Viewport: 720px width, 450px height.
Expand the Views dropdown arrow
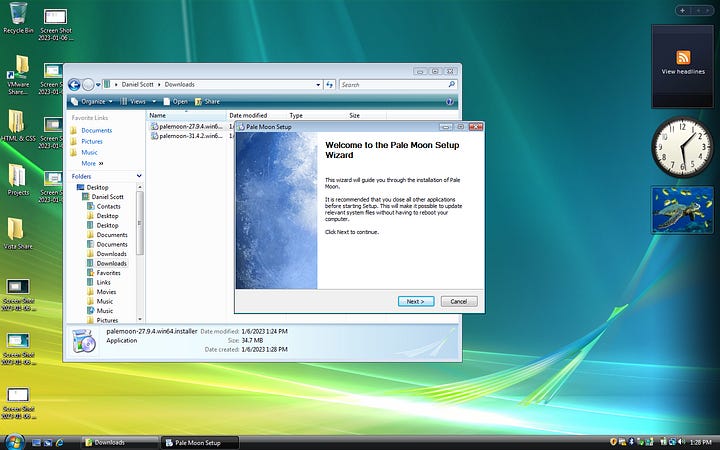154,101
